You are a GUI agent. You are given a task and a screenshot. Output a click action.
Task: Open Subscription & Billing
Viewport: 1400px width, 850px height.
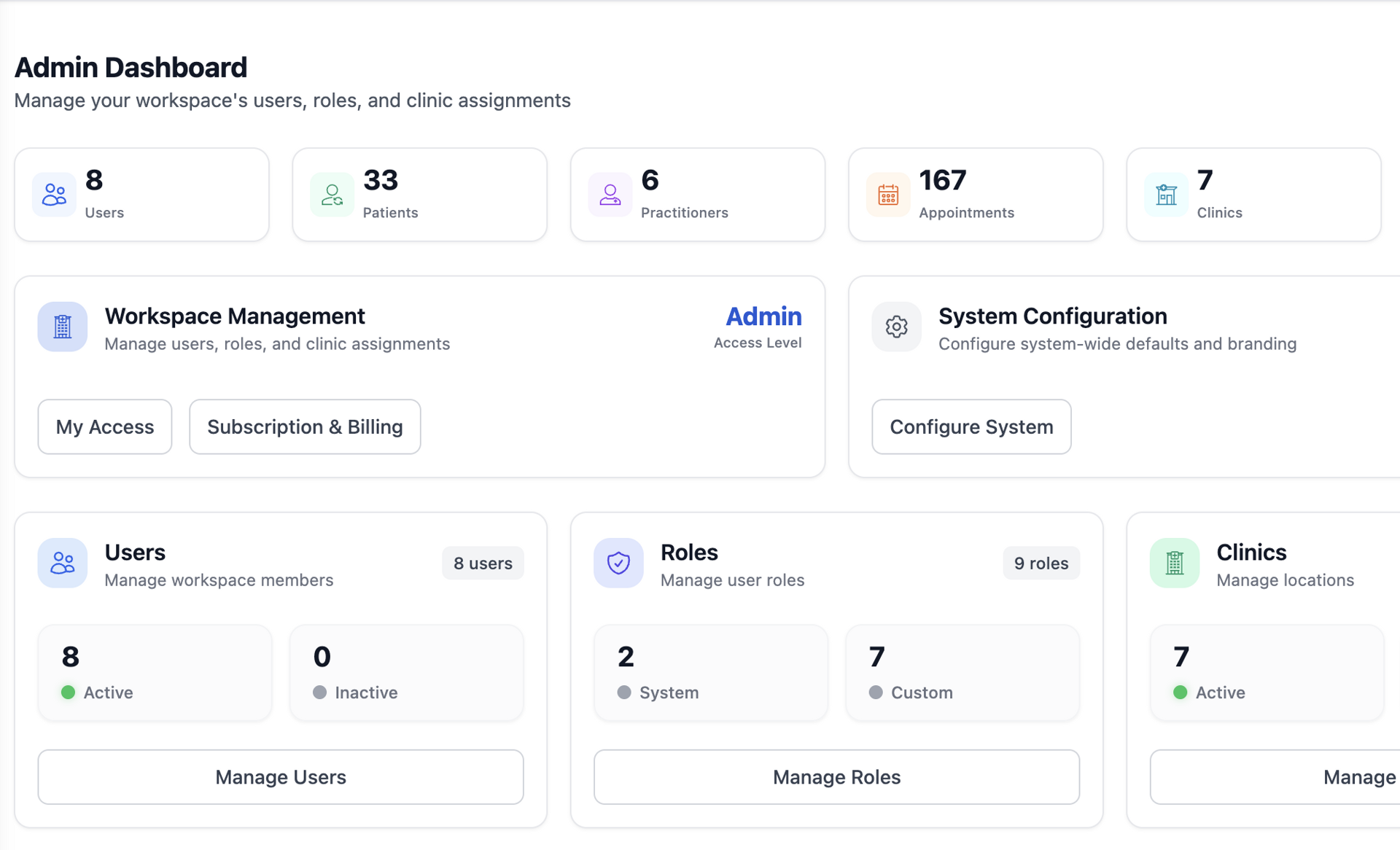(305, 426)
